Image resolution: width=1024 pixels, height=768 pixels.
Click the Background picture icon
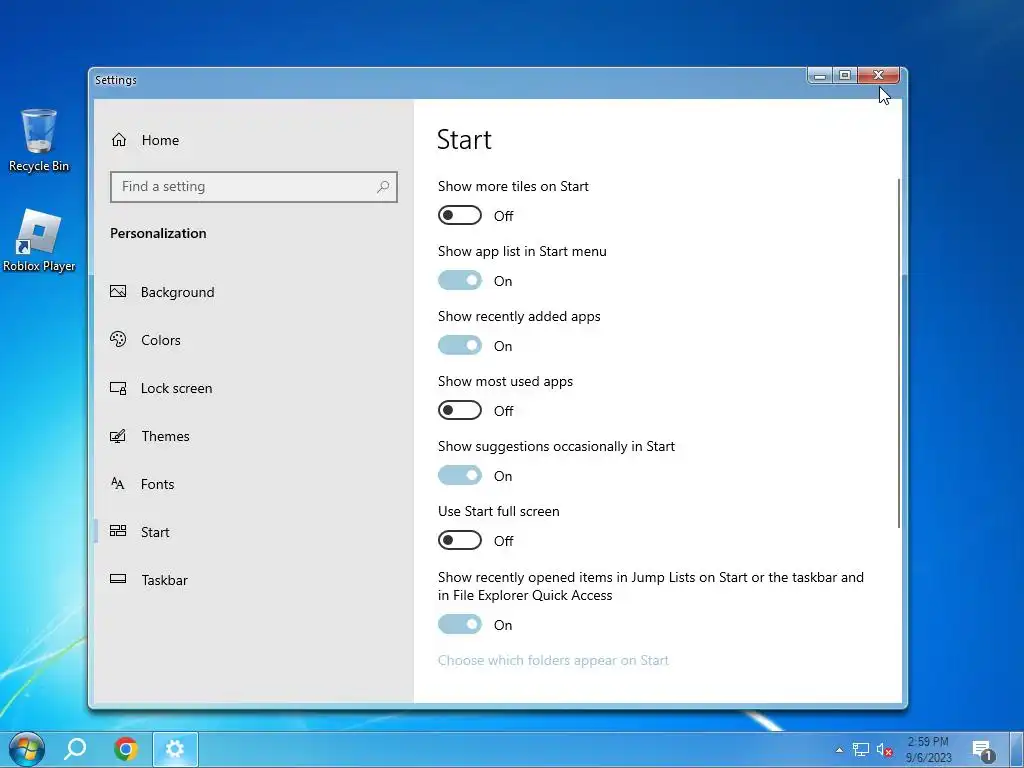pos(118,291)
